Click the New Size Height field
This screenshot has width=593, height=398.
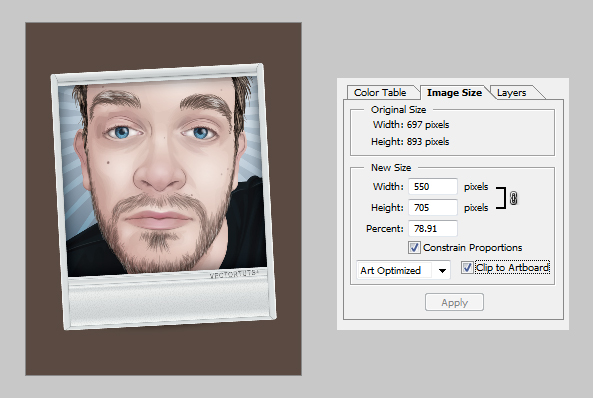pos(433,208)
